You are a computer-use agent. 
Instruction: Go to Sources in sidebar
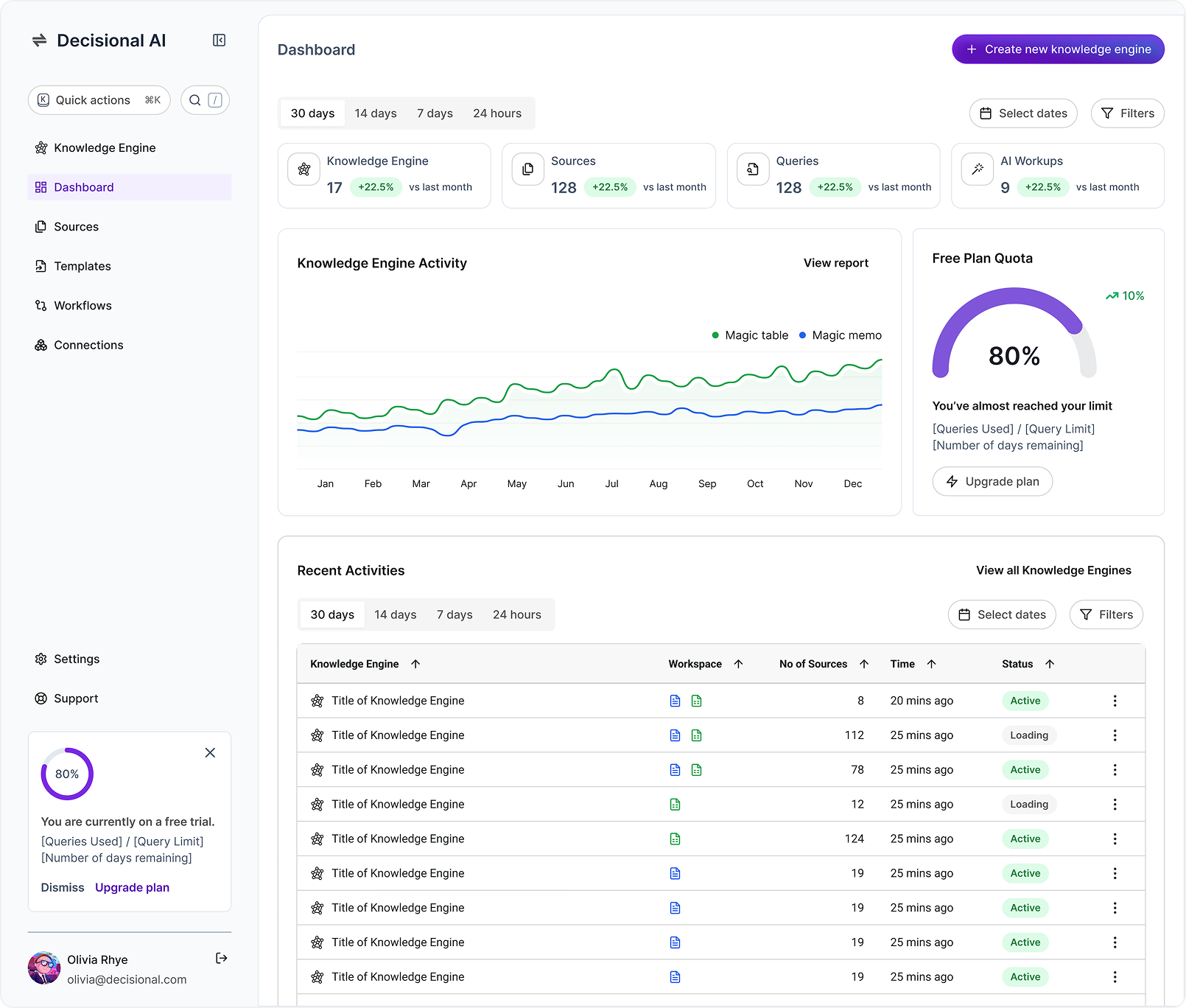pyautogui.click(x=130, y=227)
